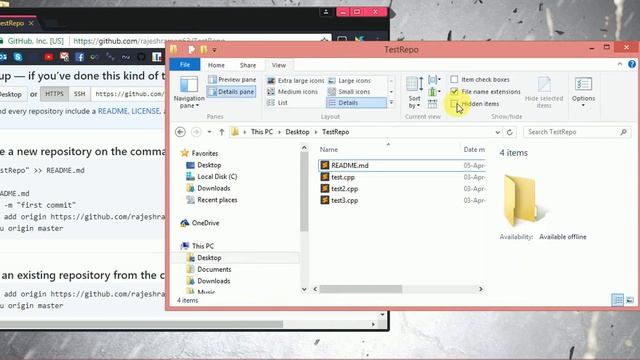
Task: Open the Add columns dropdown icon
Action: point(434,92)
